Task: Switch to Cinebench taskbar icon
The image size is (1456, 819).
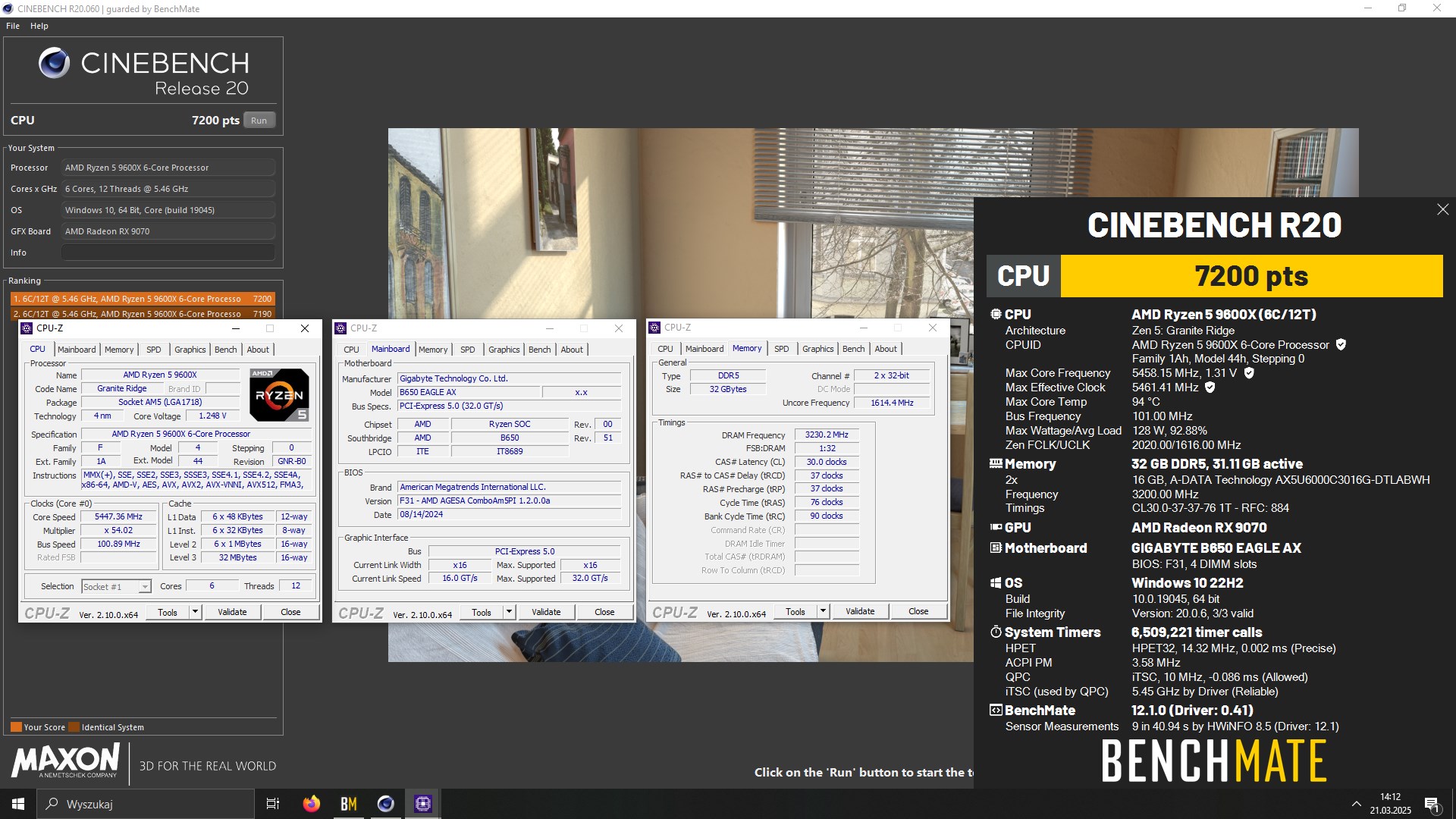Action: click(x=386, y=804)
